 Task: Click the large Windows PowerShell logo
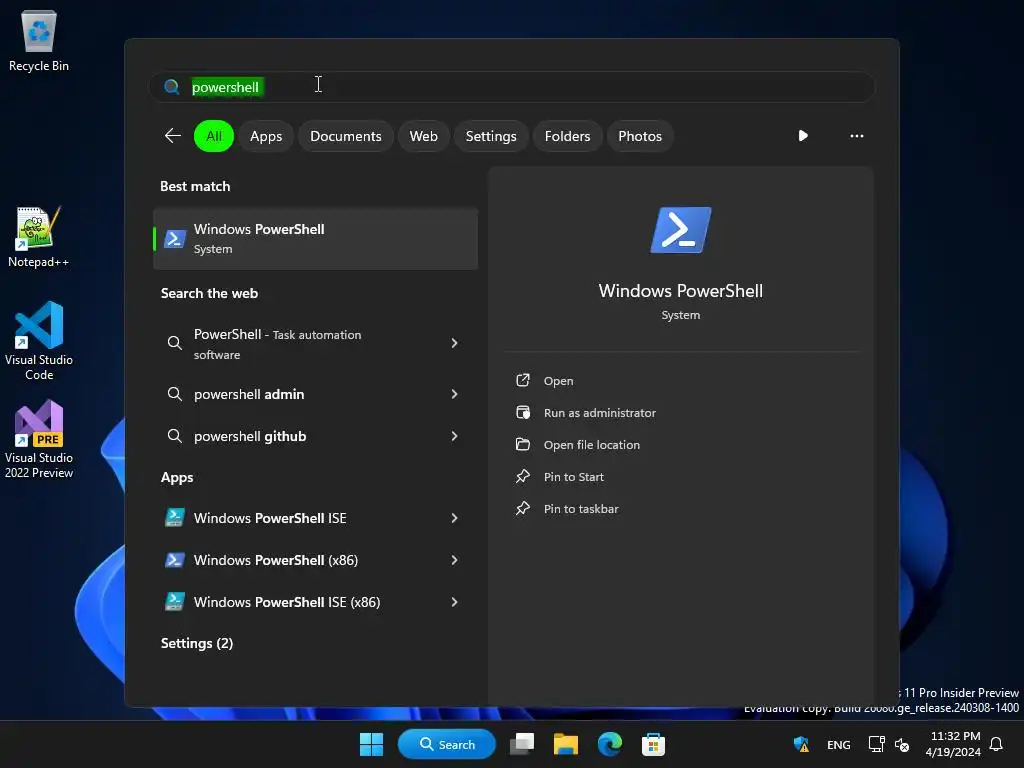pos(680,230)
